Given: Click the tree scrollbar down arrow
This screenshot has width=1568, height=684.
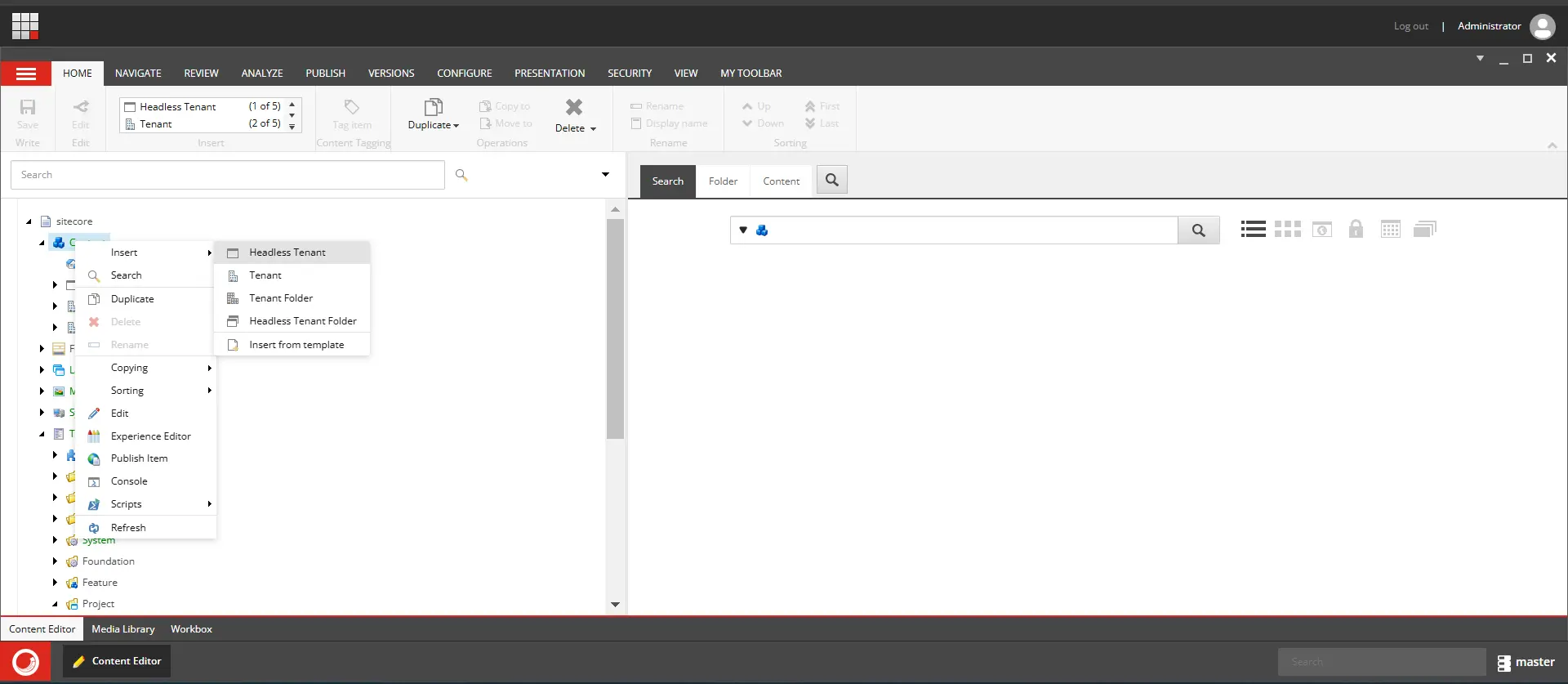Looking at the screenshot, I should (615, 605).
